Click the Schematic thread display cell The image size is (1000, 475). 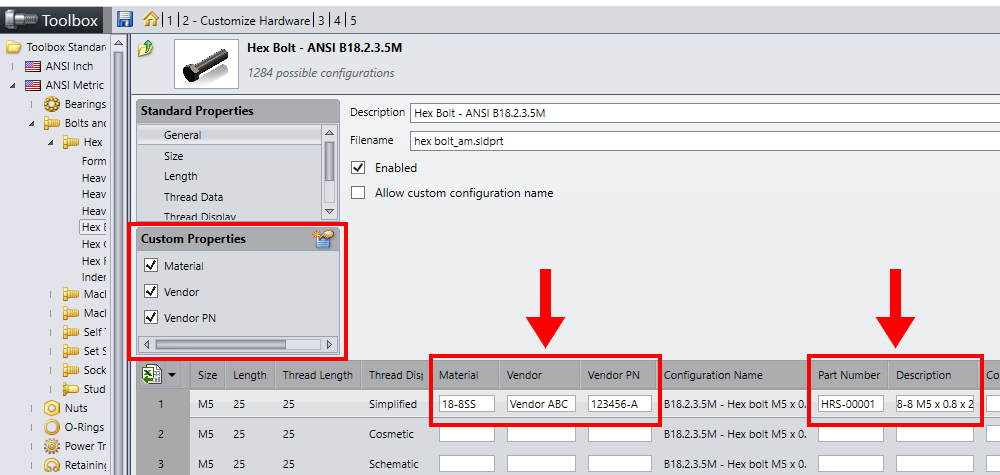[x=394, y=464]
